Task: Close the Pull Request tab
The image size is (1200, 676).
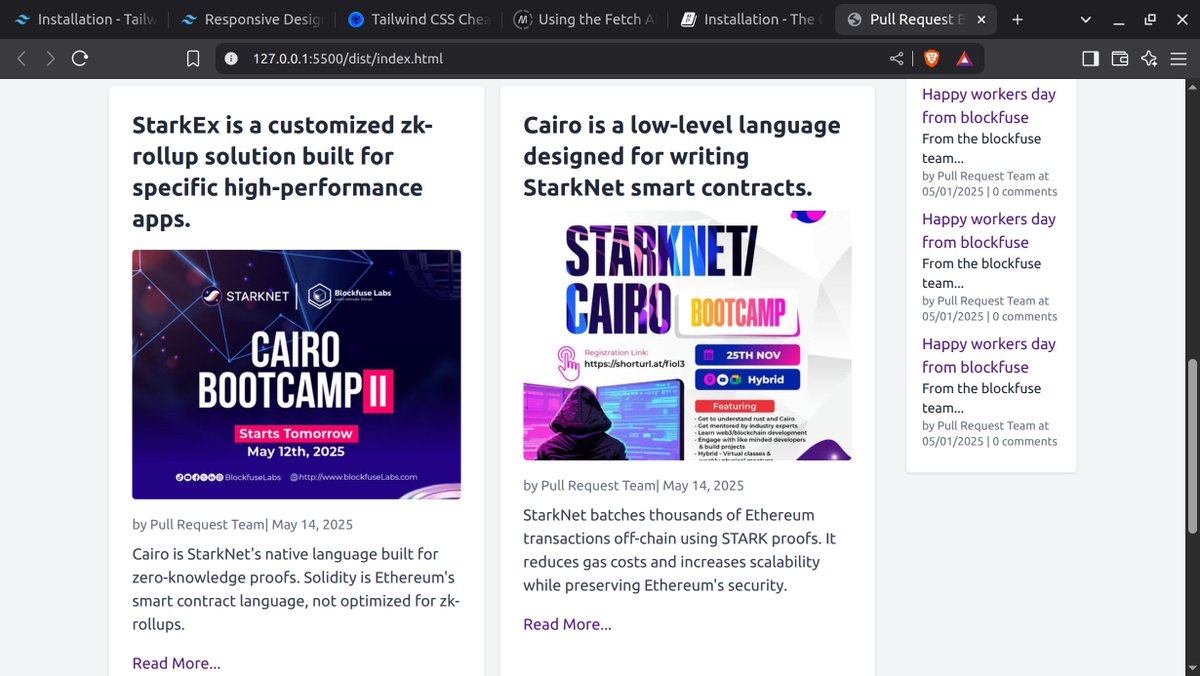Action: [981, 19]
